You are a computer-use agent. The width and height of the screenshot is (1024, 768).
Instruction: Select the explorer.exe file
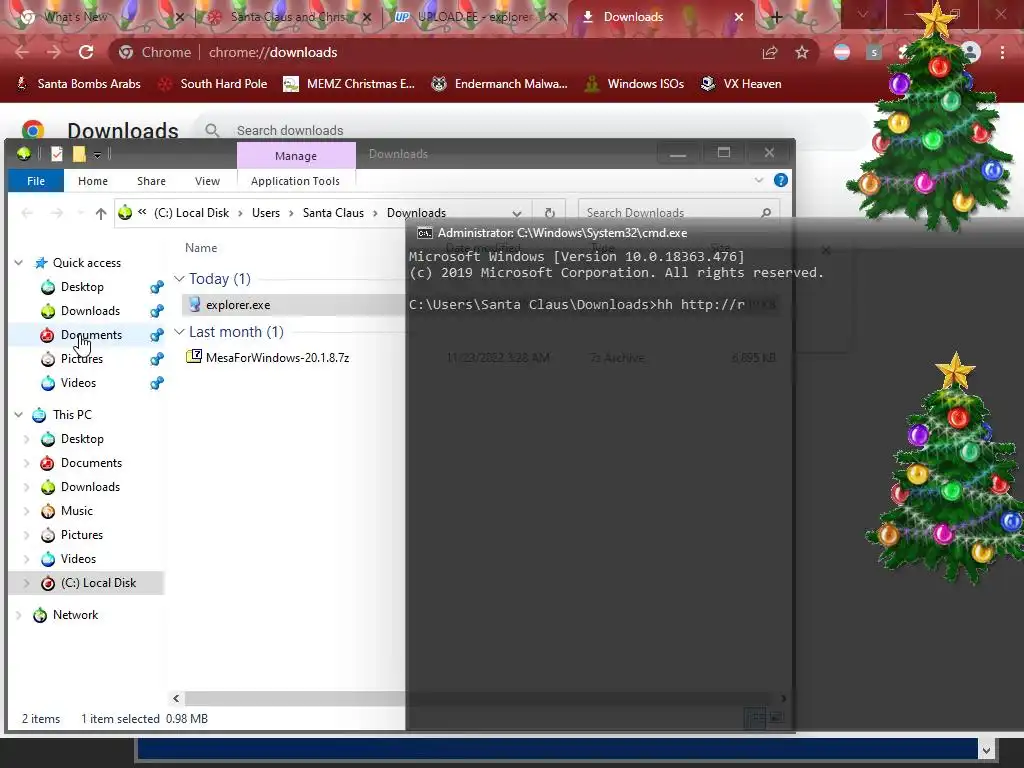[238, 304]
